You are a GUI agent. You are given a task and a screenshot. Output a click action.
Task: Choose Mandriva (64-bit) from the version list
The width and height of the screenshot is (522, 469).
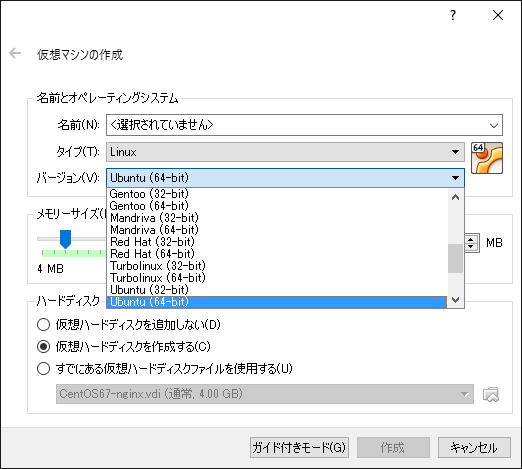click(277, 230)
